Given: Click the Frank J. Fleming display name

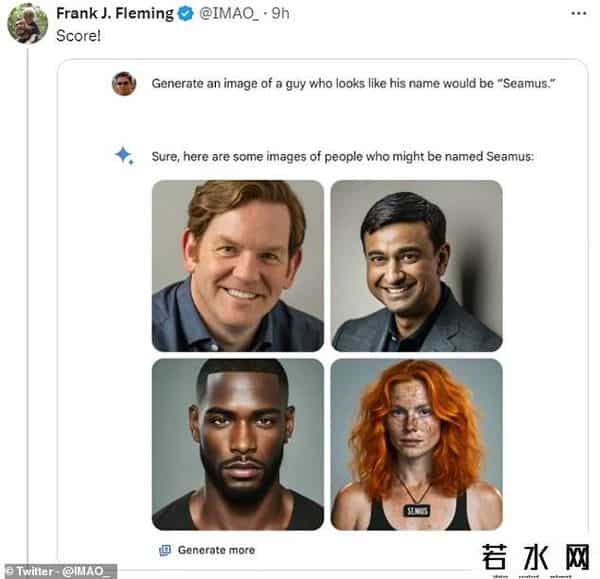Looking at the screenshot, I should pyautogui.click(x=114, y=14).
